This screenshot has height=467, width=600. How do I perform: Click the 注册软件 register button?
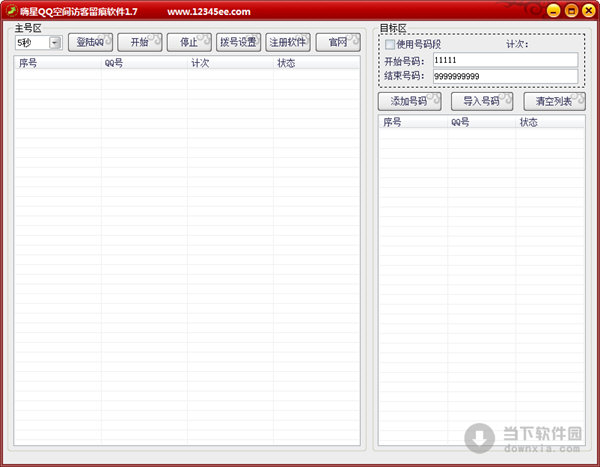[x=287, y=43]
